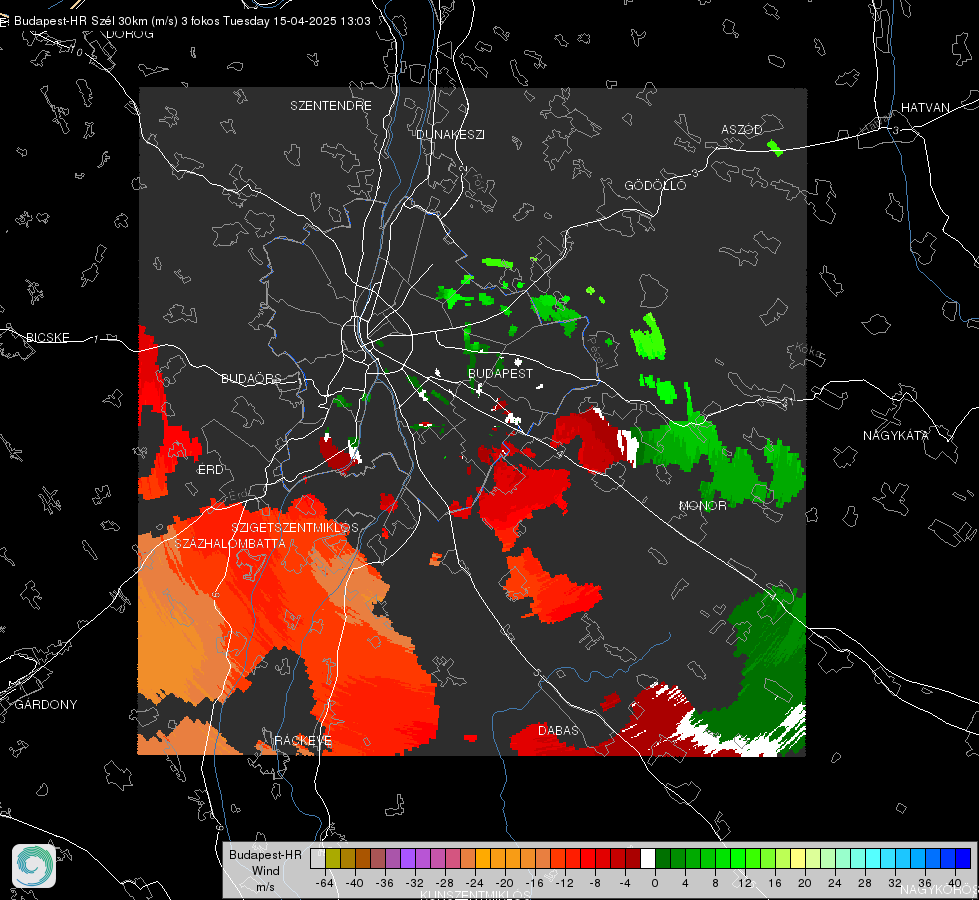The height and width of the screenshot is (900, 979).
Task: Click the GÁRDONY town label
Action: tap(46, 705)
